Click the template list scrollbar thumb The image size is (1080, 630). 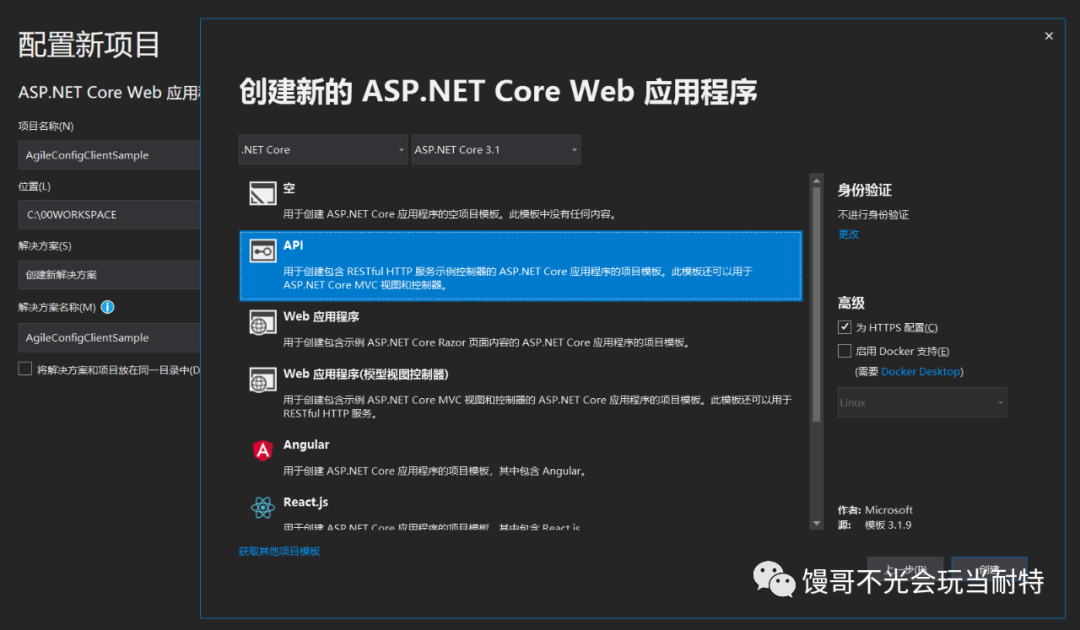(816, 304)
